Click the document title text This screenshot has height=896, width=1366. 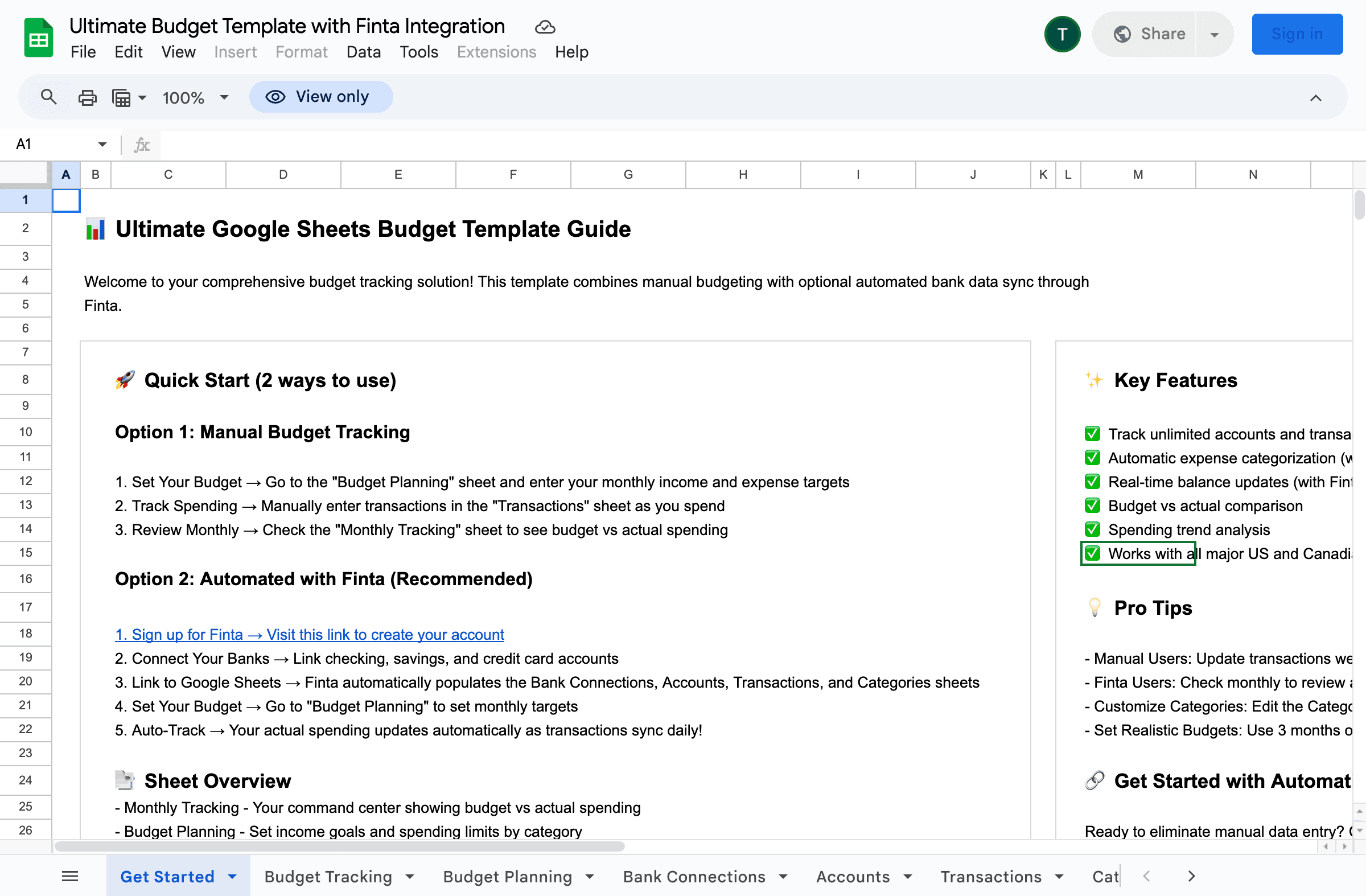coord(287,26)
